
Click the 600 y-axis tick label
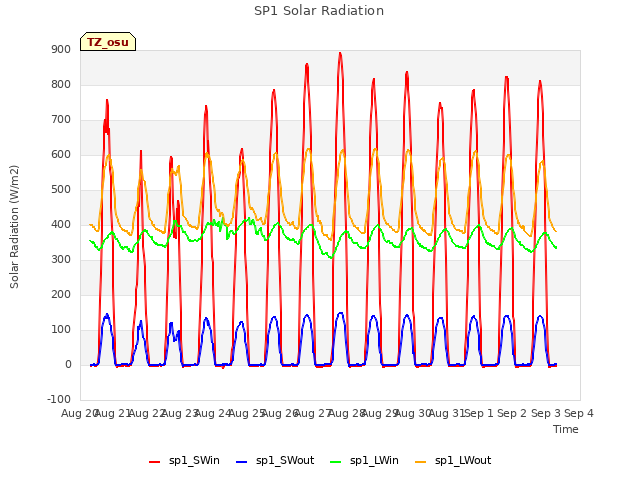61,155
